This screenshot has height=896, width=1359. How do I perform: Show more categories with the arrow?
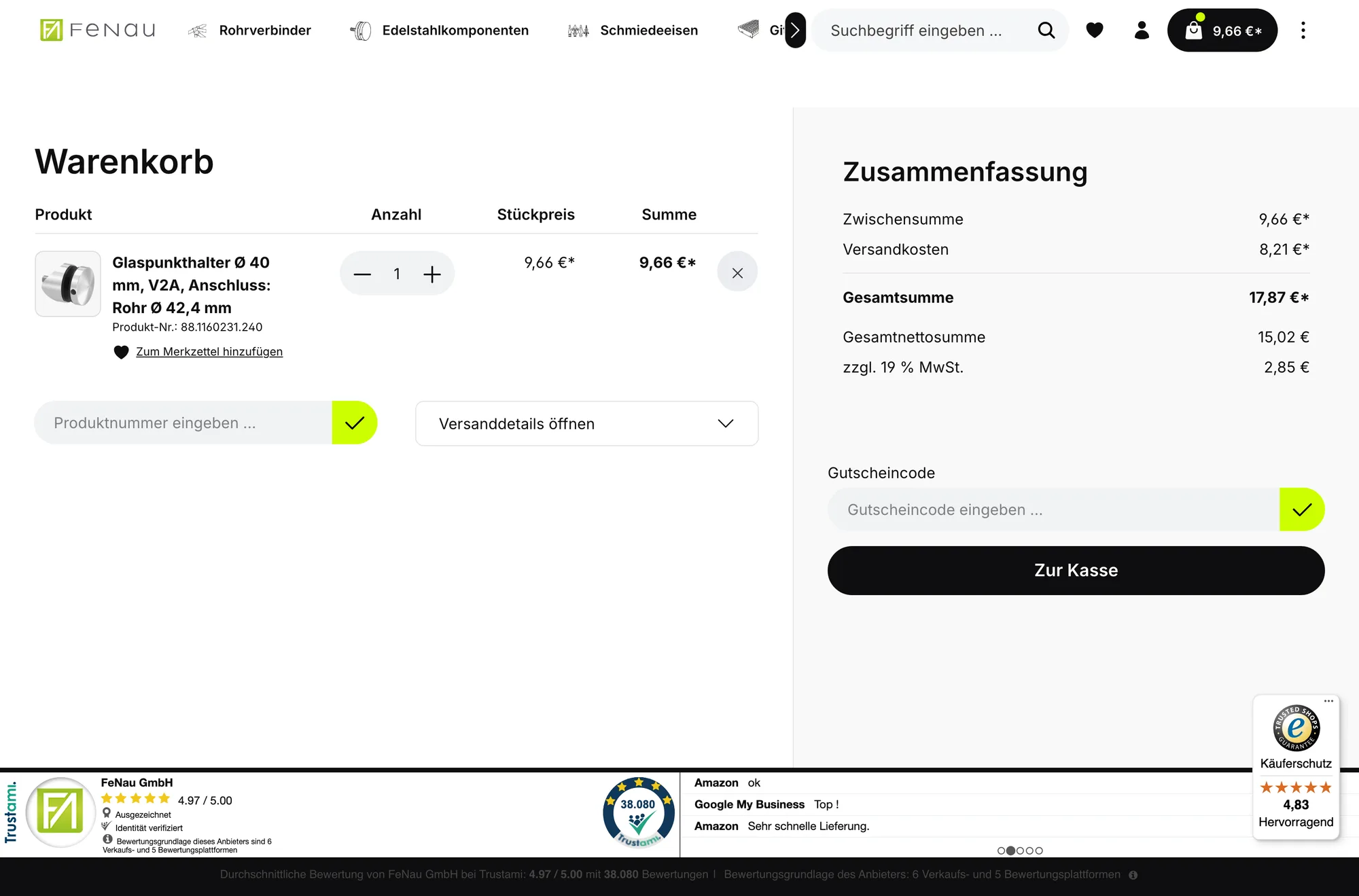click(795, 30)
